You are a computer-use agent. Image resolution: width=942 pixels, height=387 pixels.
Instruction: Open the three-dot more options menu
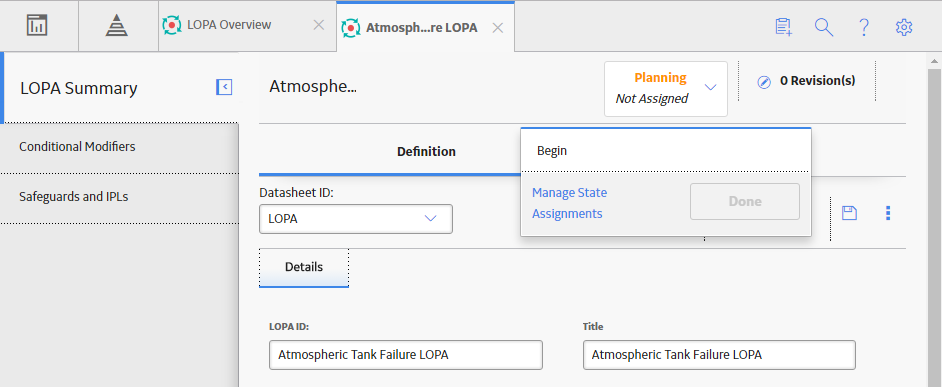(888, 213)
